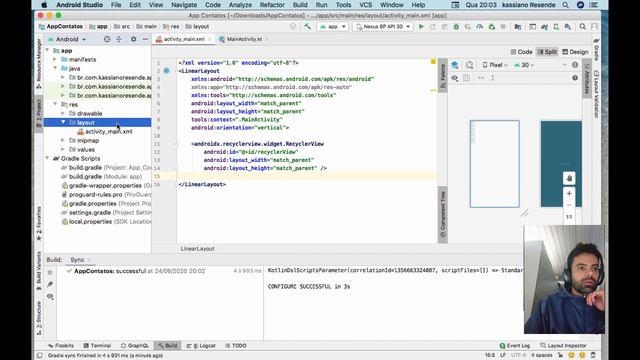640x360 pixels.
Task: Click the Apple menu icon
Action: pyautogui.click(x=44, y=5)
